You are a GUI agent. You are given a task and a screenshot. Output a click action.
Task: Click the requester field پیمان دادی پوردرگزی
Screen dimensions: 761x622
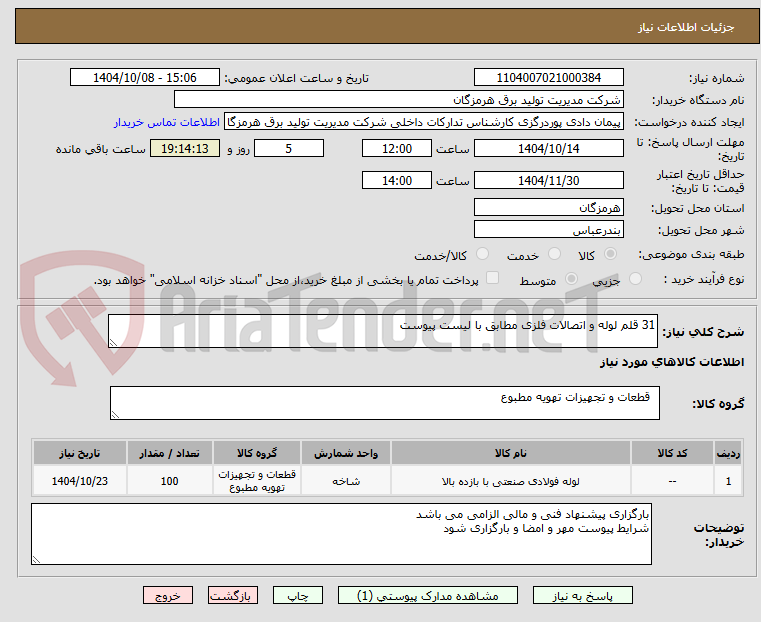424,122
